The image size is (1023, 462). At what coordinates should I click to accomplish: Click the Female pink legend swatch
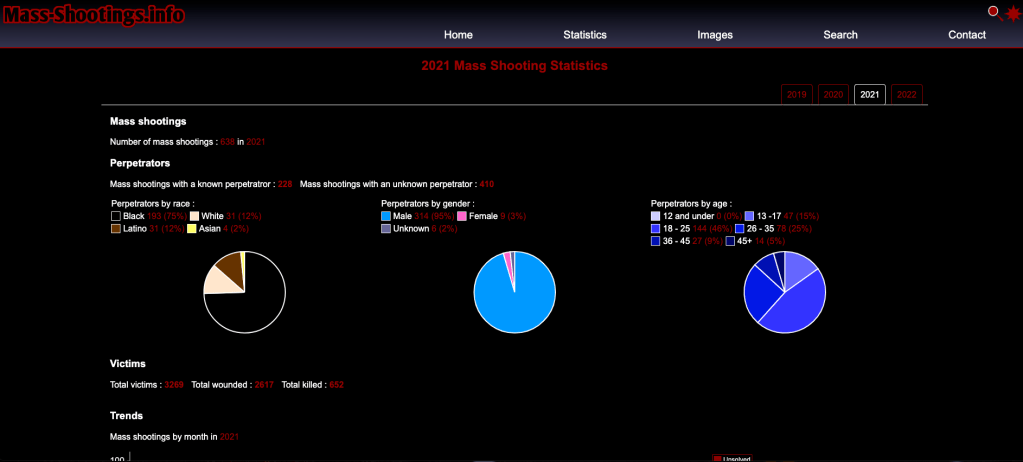click(x=462, y=216)
